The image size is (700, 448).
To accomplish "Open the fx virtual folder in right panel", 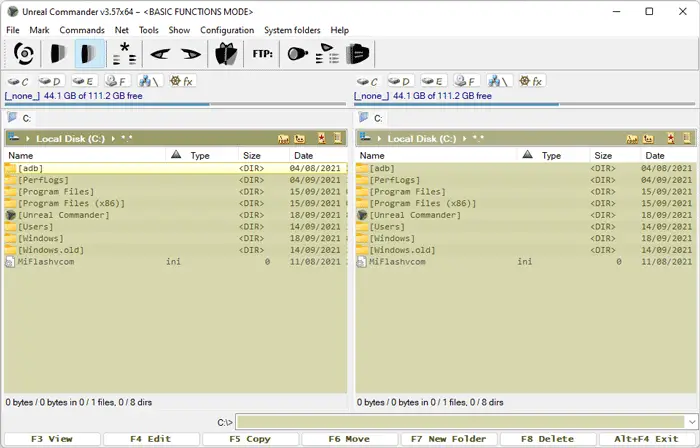I will pos(531,81).
